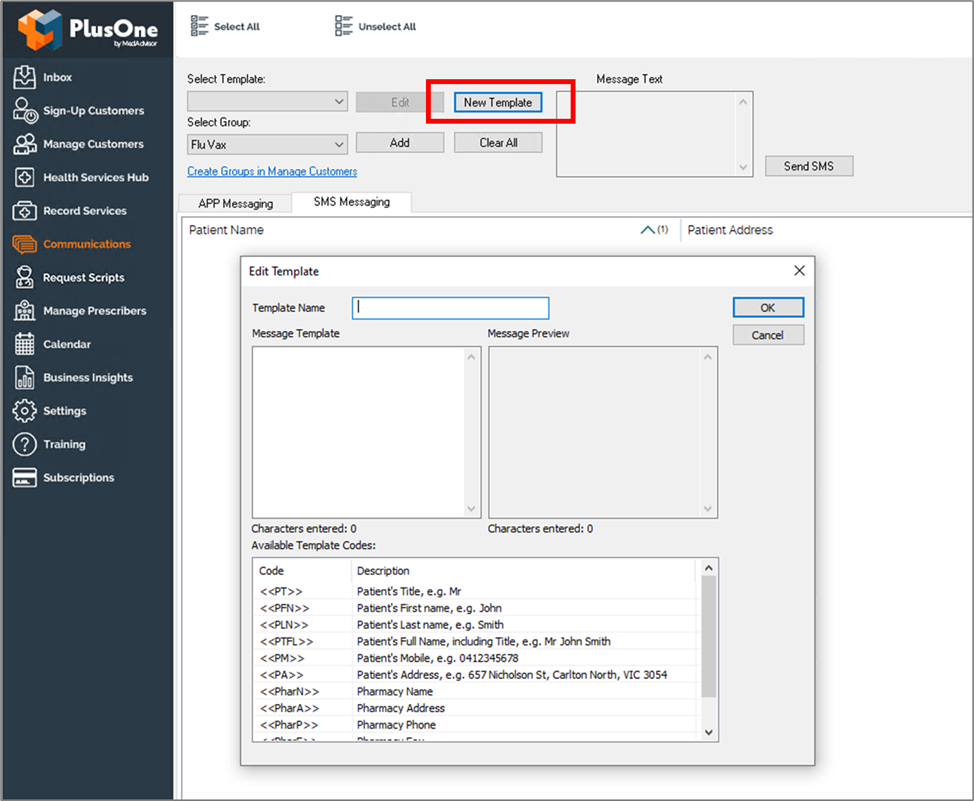
Task: Click the New Template button
Action: click(498, 103)
